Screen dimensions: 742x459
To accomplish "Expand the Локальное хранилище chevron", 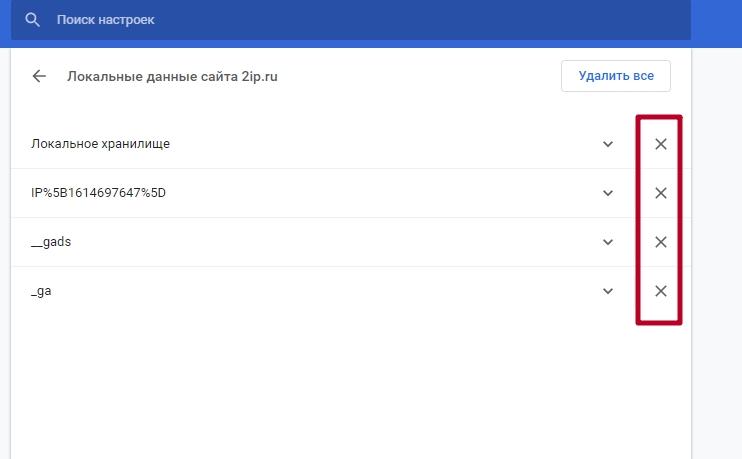I will pos(608,144).
